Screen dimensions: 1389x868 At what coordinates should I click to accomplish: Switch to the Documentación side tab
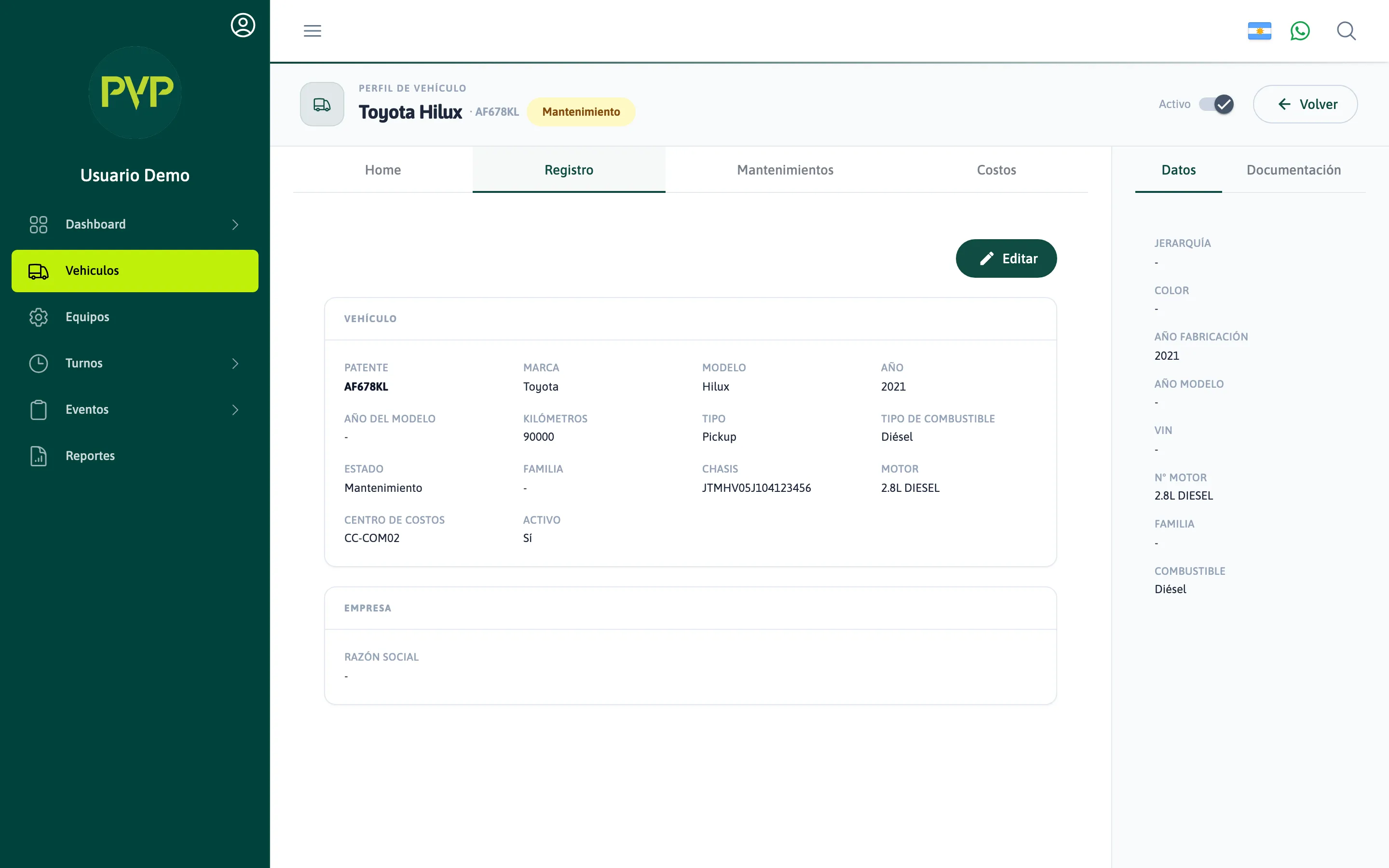(1294, 170)
